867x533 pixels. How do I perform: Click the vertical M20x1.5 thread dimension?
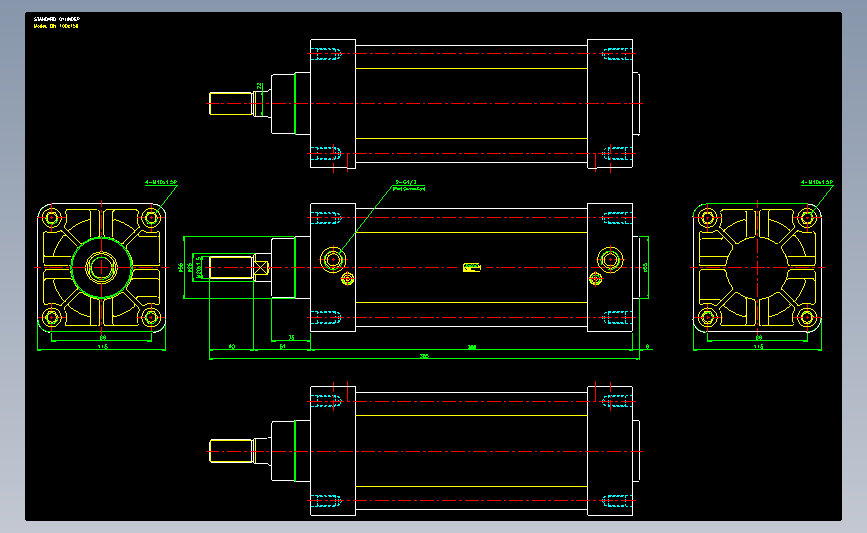pyautogui.click(x=198, y=267)
